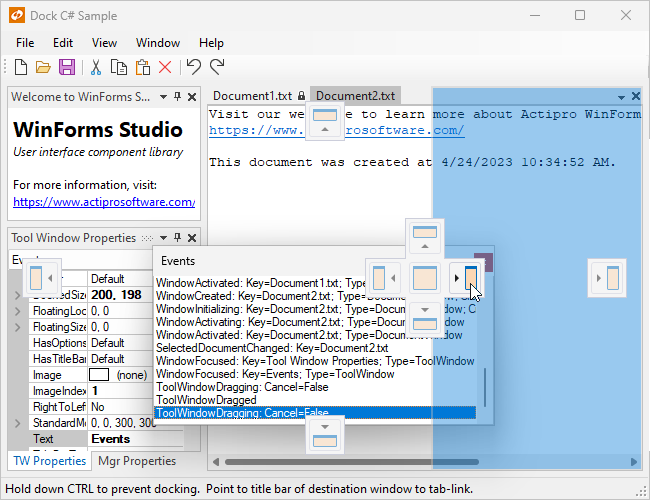Follow the actiprosoftware.com link in Welcome panel

coord(104,202)
